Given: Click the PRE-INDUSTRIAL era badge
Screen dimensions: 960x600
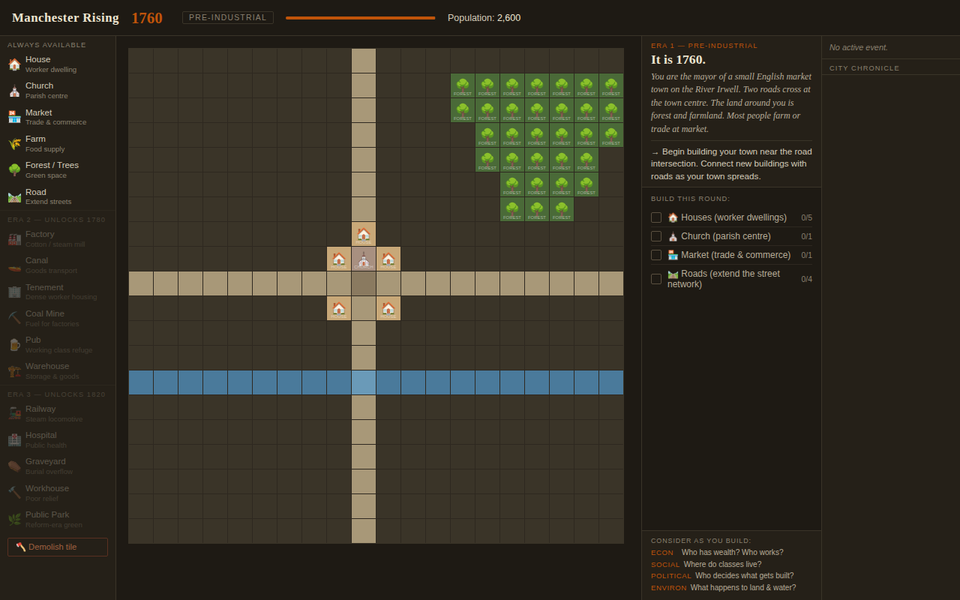Looking at the screenshot, I should (228, 18).
